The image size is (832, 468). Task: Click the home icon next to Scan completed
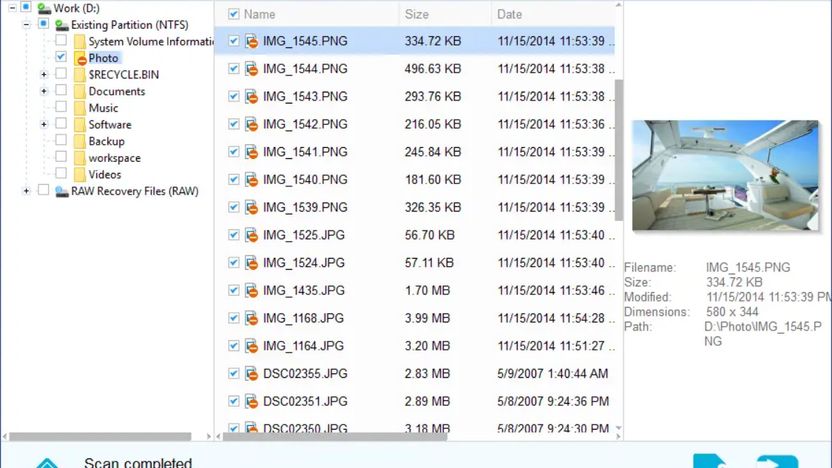[47, 463]
